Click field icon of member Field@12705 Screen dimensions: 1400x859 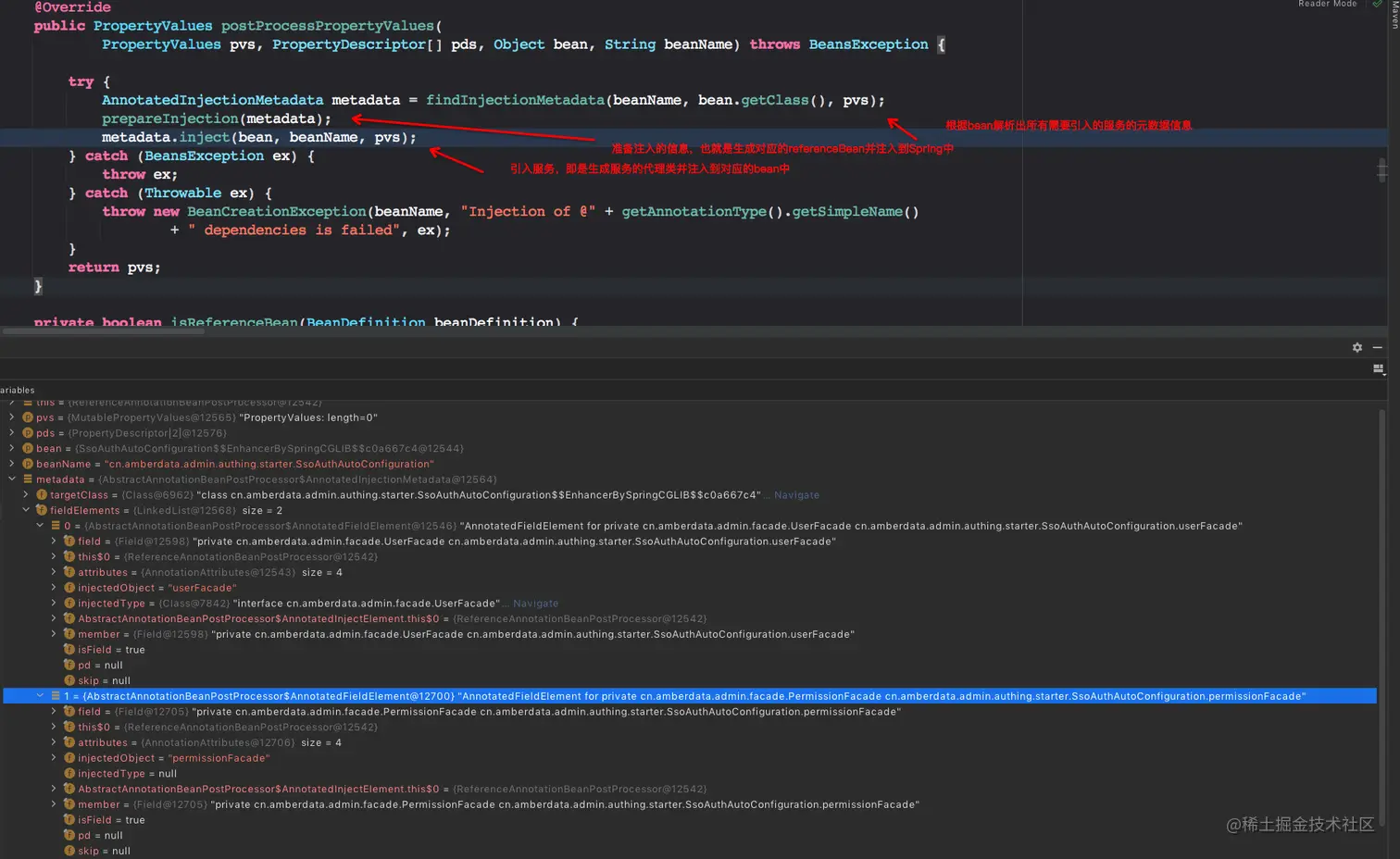click(69, 804)
